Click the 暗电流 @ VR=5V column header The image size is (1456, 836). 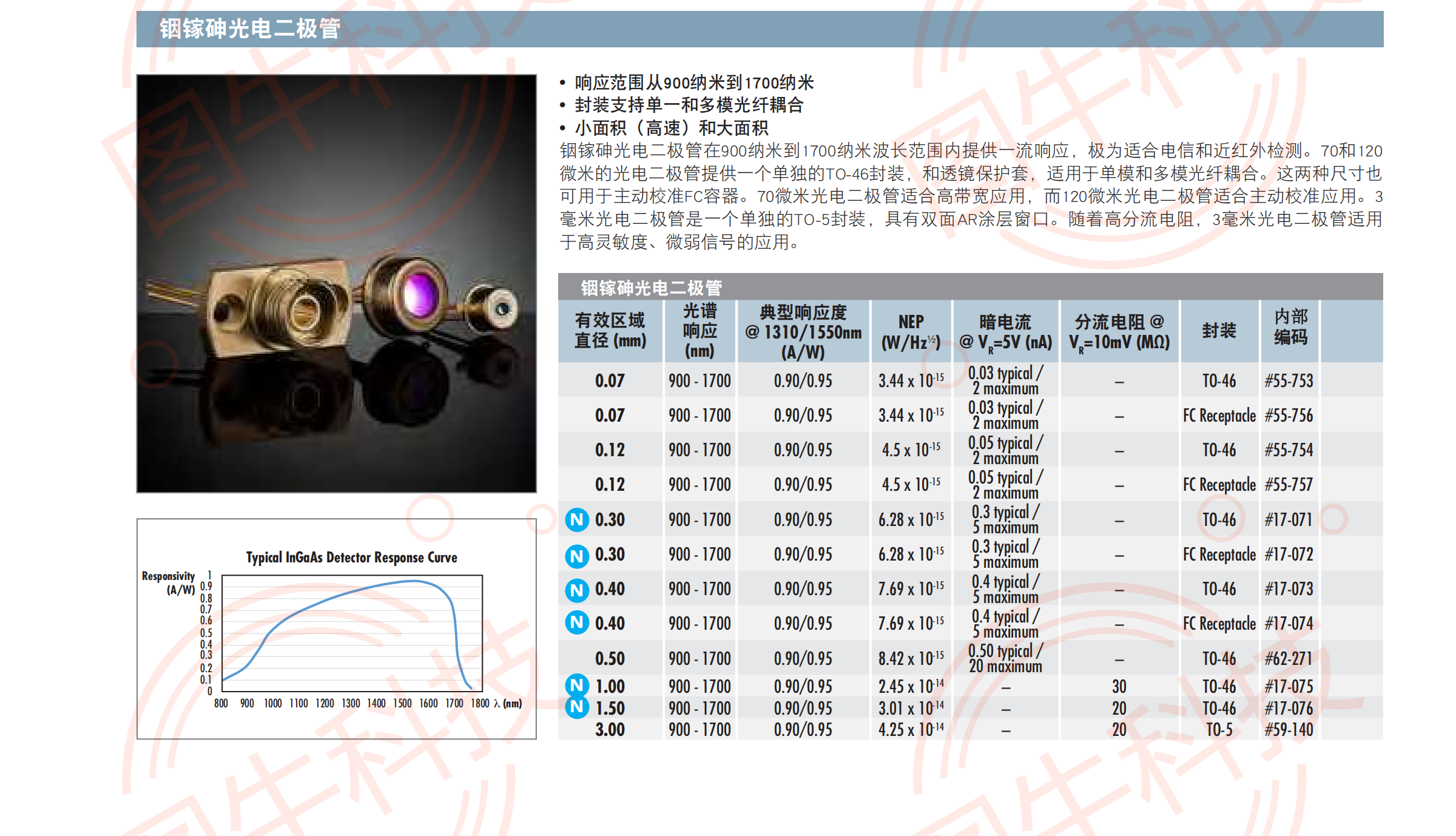click(1005, 332)
